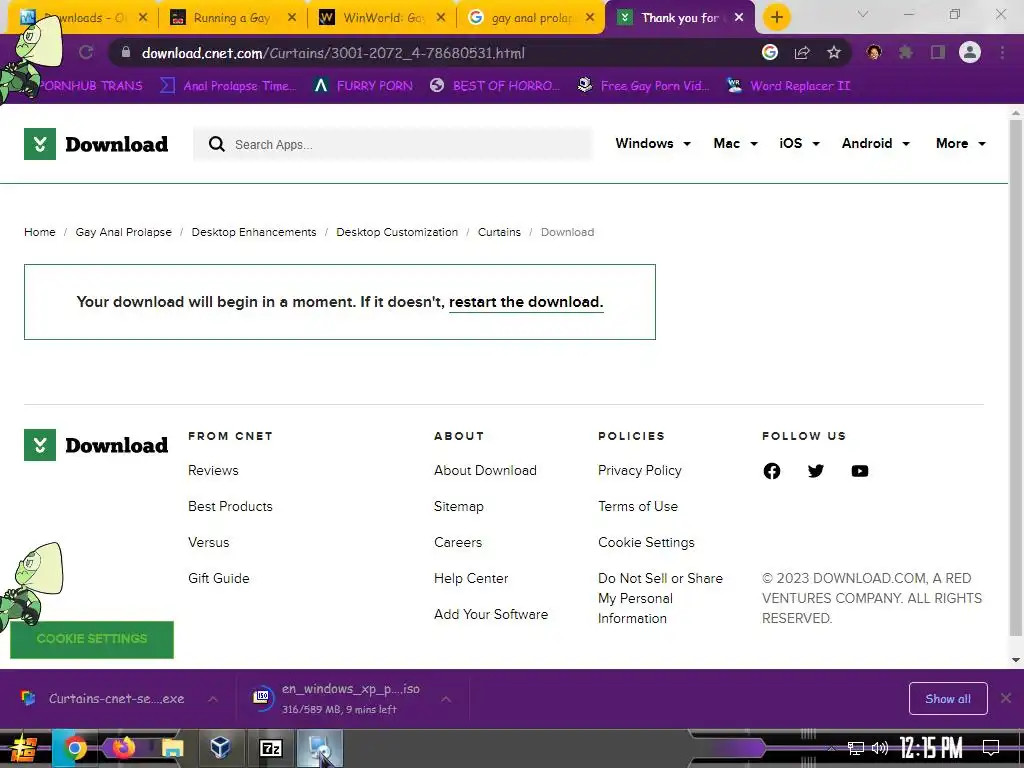This screenshot has width=1024, height=768.
Task: Open the Help Center link
Action: pyautogui.click(x=471, y=578)
